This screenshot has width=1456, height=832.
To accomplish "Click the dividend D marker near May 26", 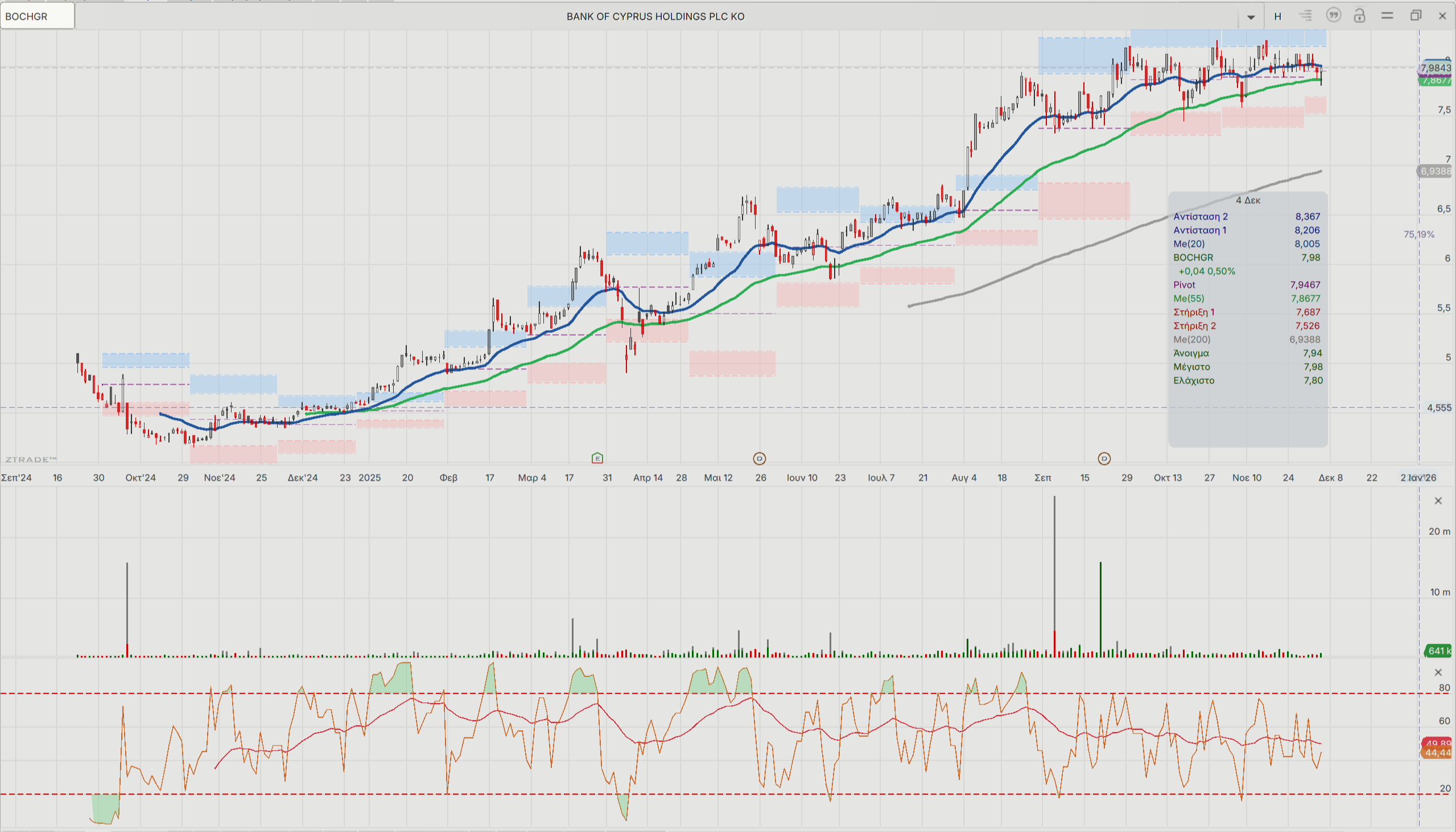I will [x=759, y=458].
